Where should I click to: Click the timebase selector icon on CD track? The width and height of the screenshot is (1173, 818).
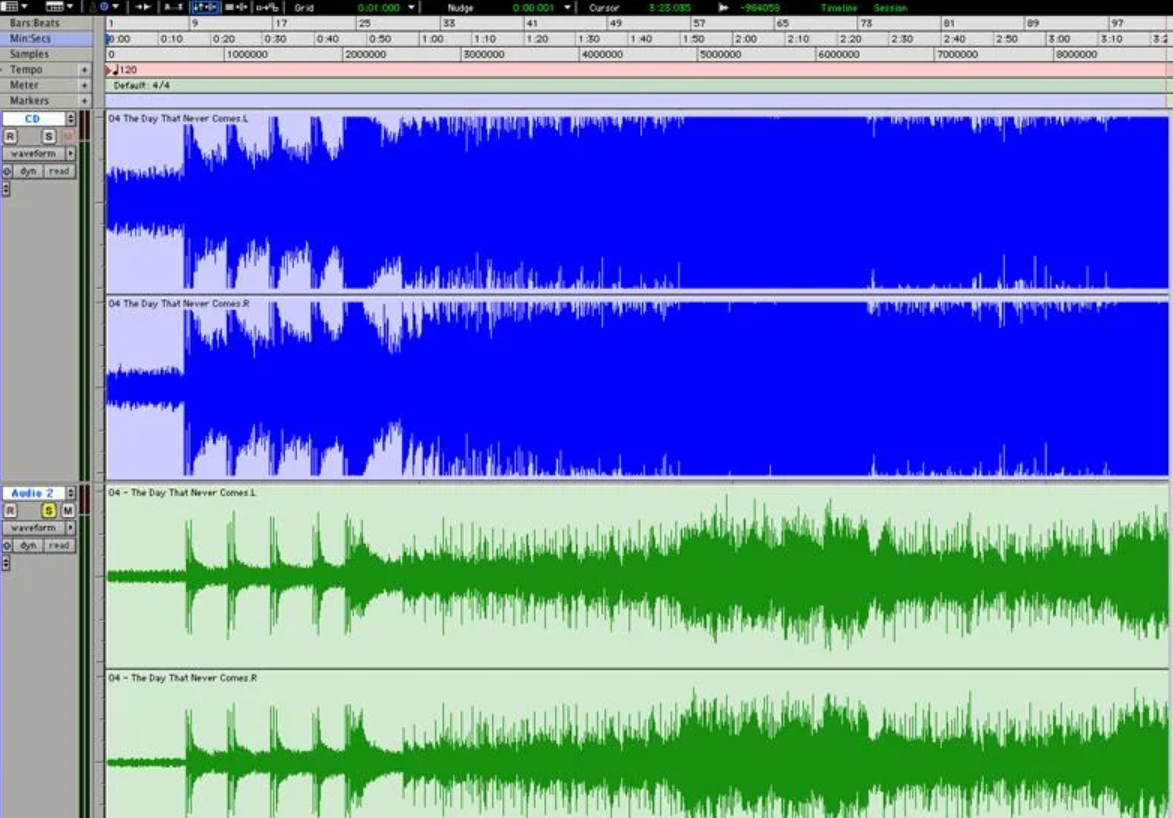[x=7, y=171]
